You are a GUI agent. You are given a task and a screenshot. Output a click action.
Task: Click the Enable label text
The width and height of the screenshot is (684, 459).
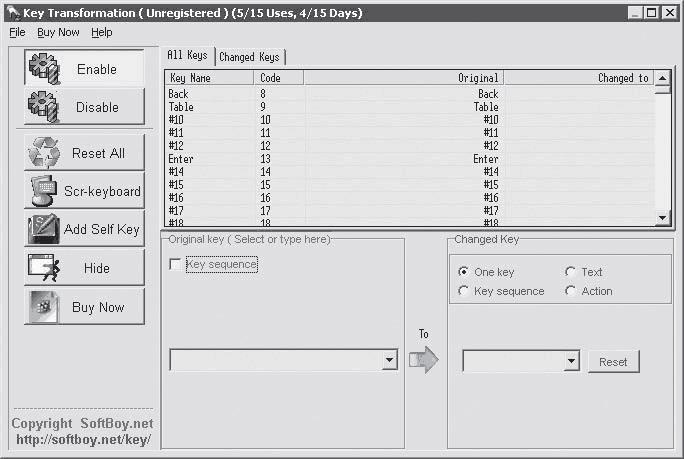pyautogui.click(x=97, y=69)
